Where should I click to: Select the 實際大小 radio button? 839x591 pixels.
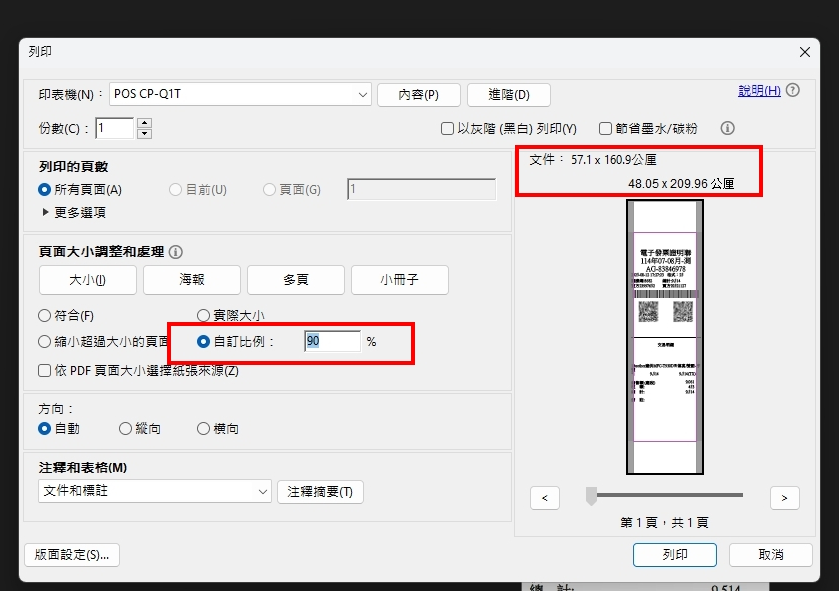click(x=204, y=316)
